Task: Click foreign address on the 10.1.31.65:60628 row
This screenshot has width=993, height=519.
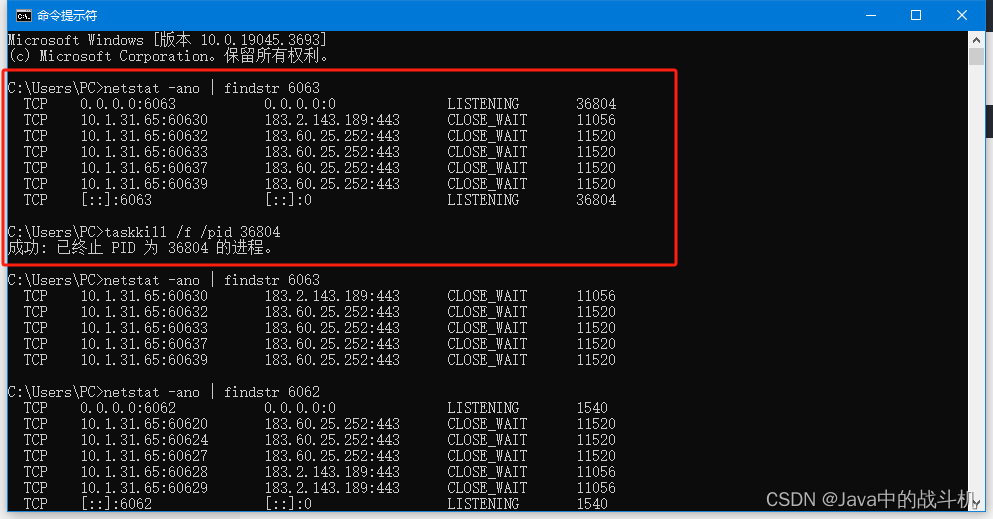Action: pyautogui.click(x=332, y=472)
